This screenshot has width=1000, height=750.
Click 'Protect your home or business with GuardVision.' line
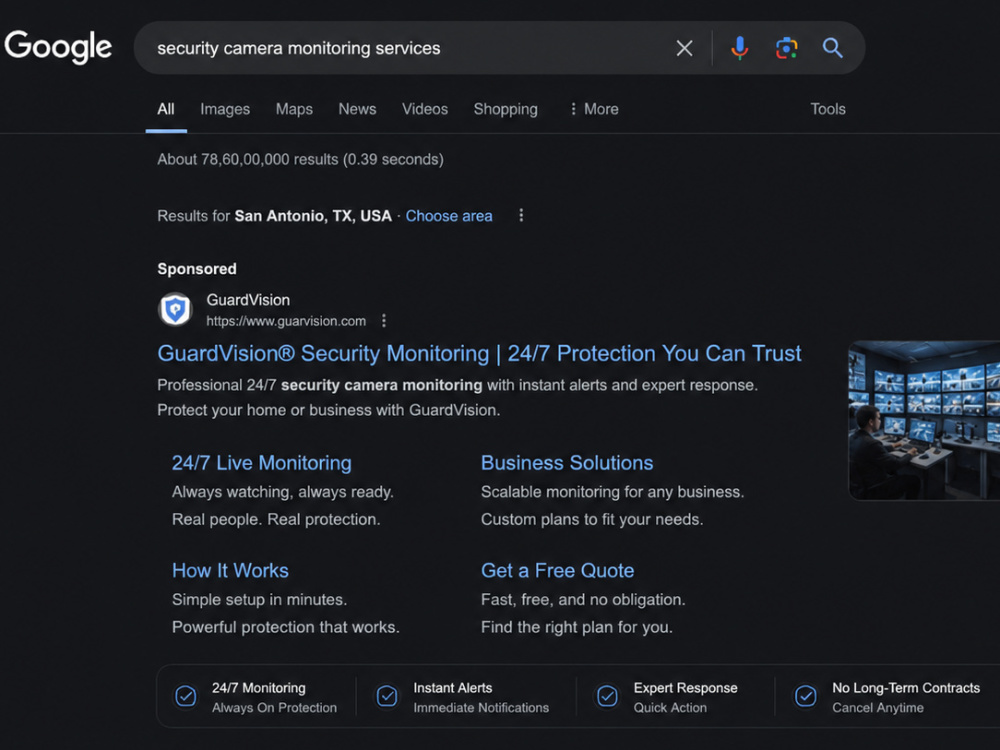pyautogui.click(x=328, y=410)
